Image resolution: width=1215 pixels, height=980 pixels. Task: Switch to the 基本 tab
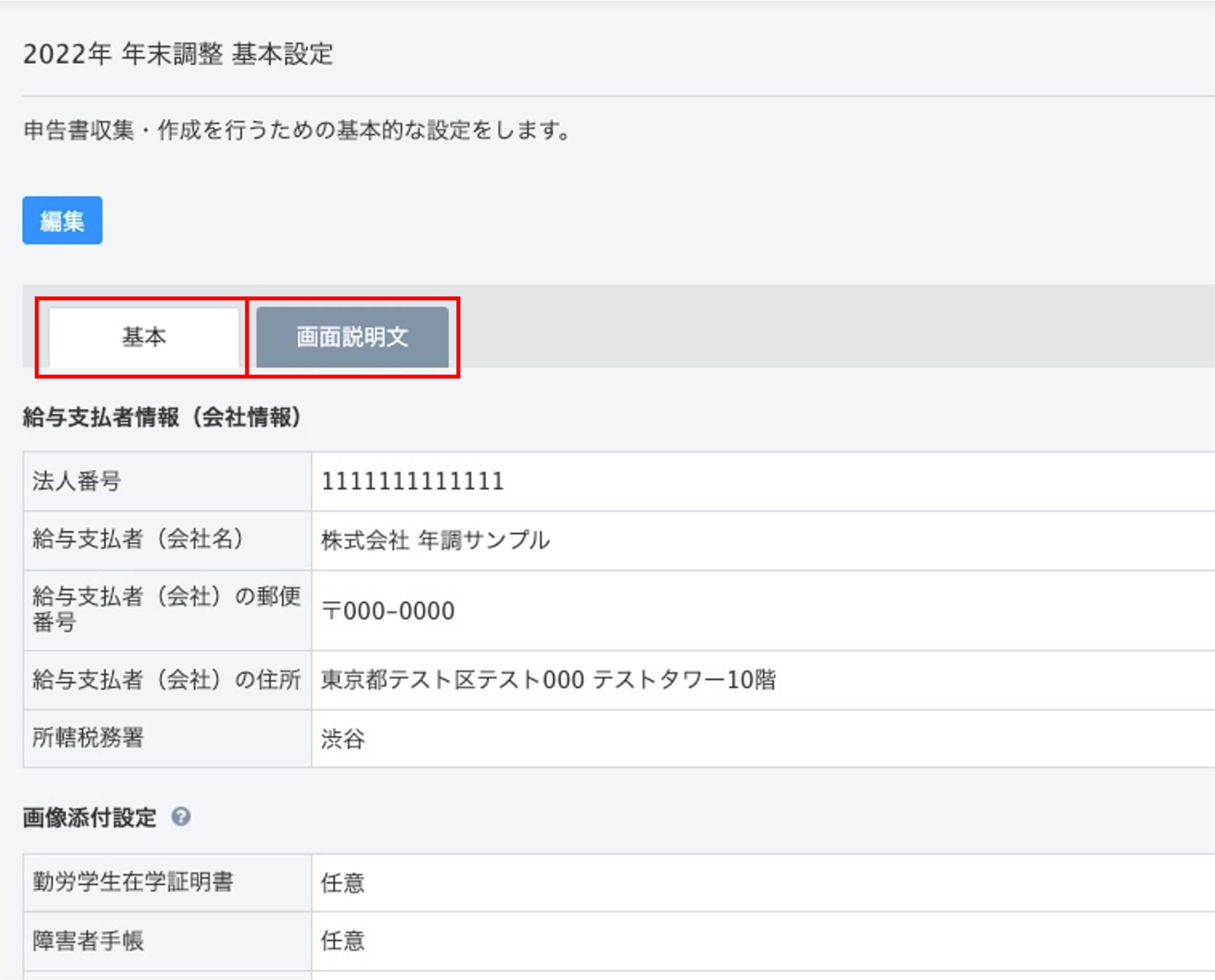144,337
